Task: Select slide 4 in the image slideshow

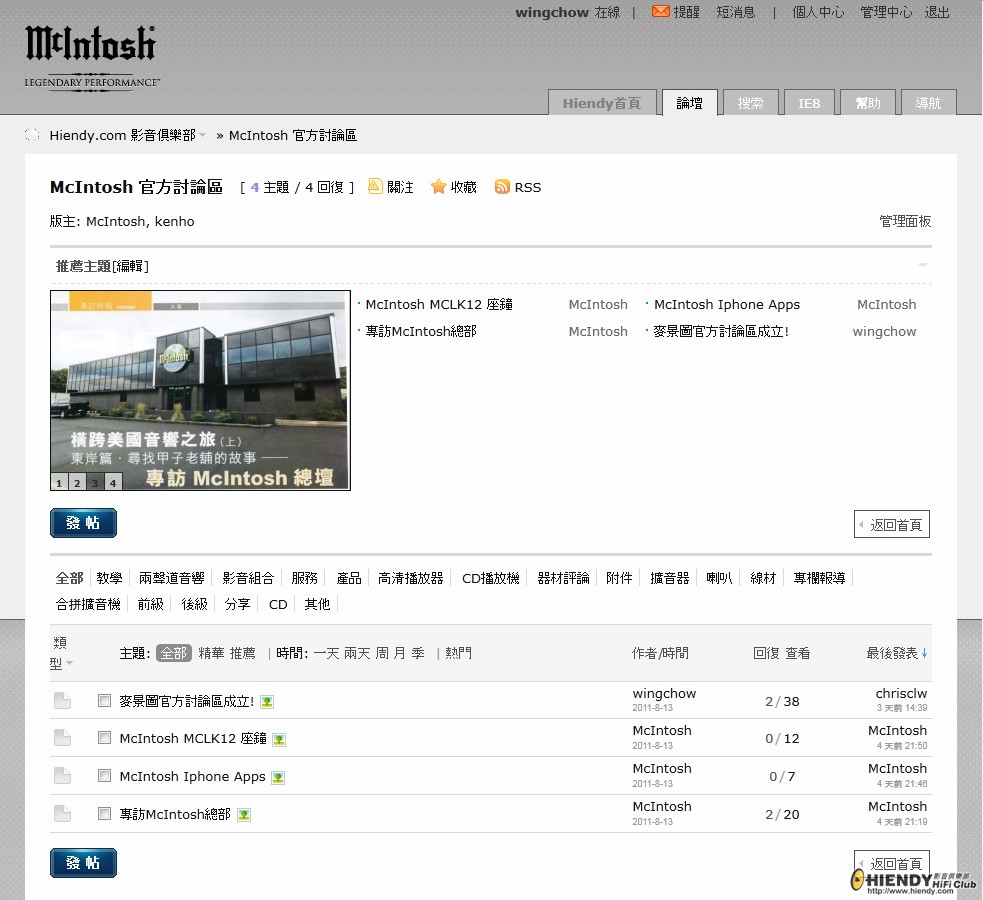Action: click(113, 483)
